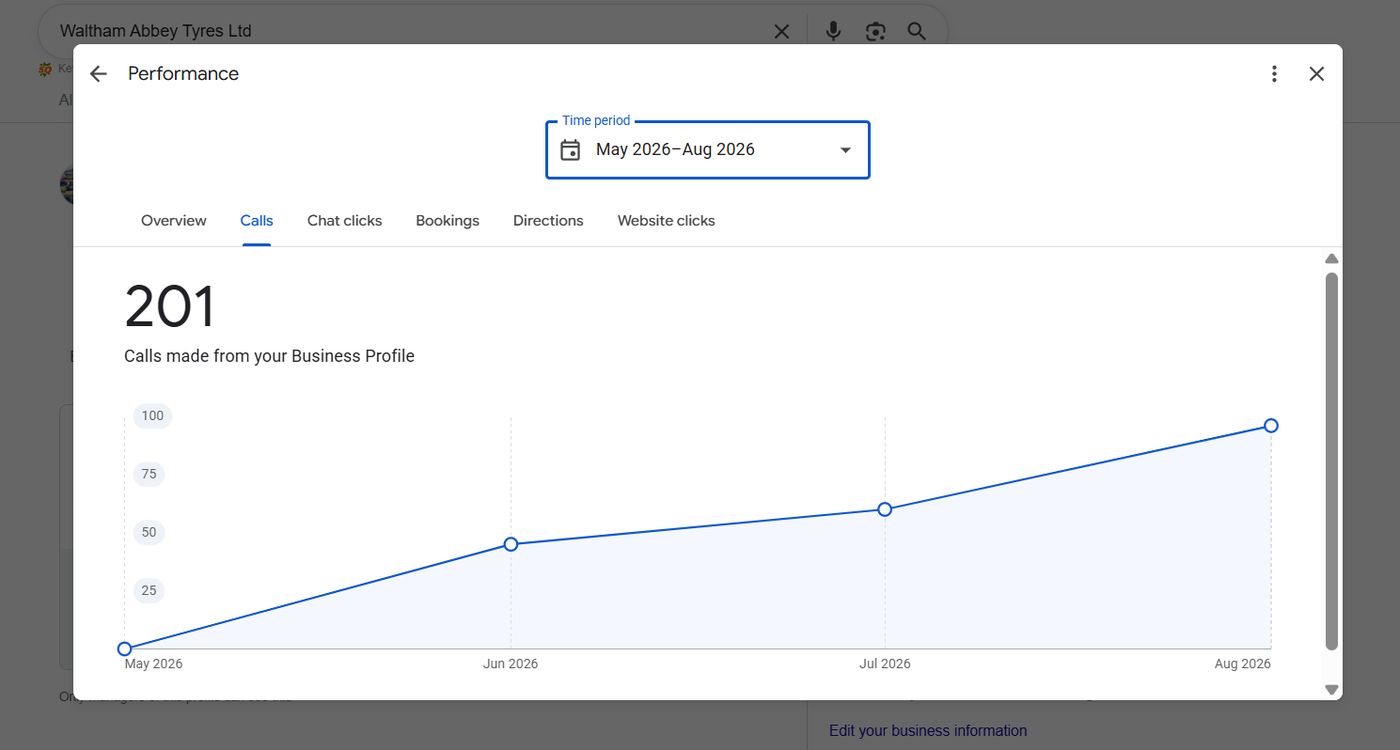1400x750 pixels.
Task: Click the May 2026 data point
Action: (x=125, y=649)
